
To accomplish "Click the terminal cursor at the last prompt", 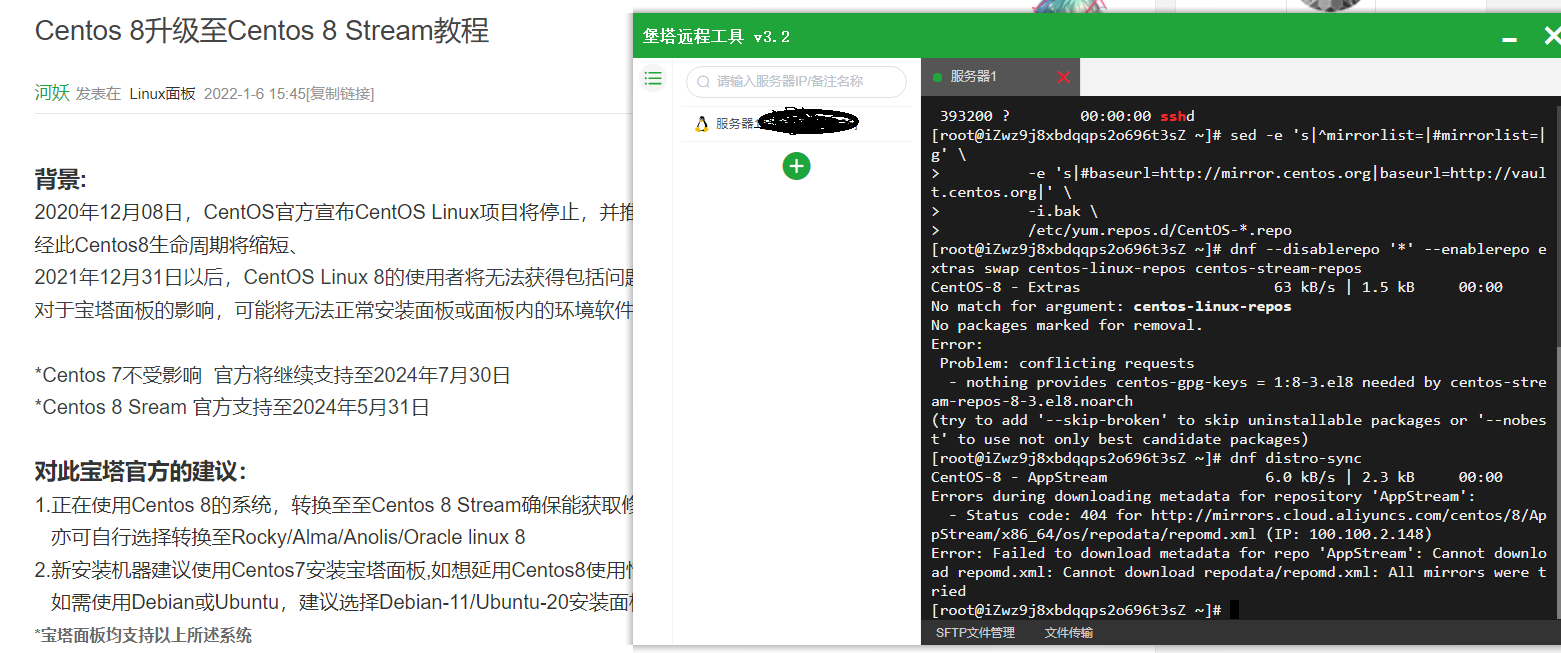I will [1234, 610].
